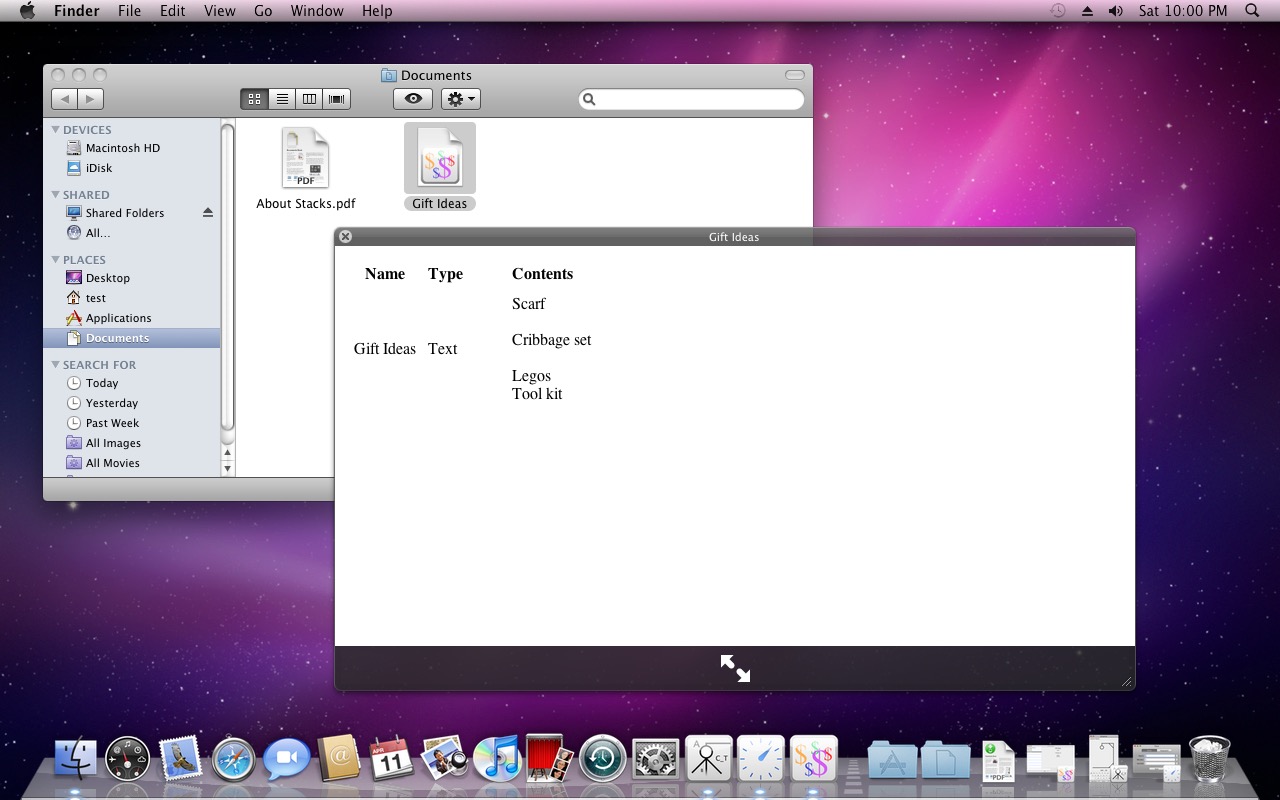Select Applications in the sidebar

pos(118,318)
